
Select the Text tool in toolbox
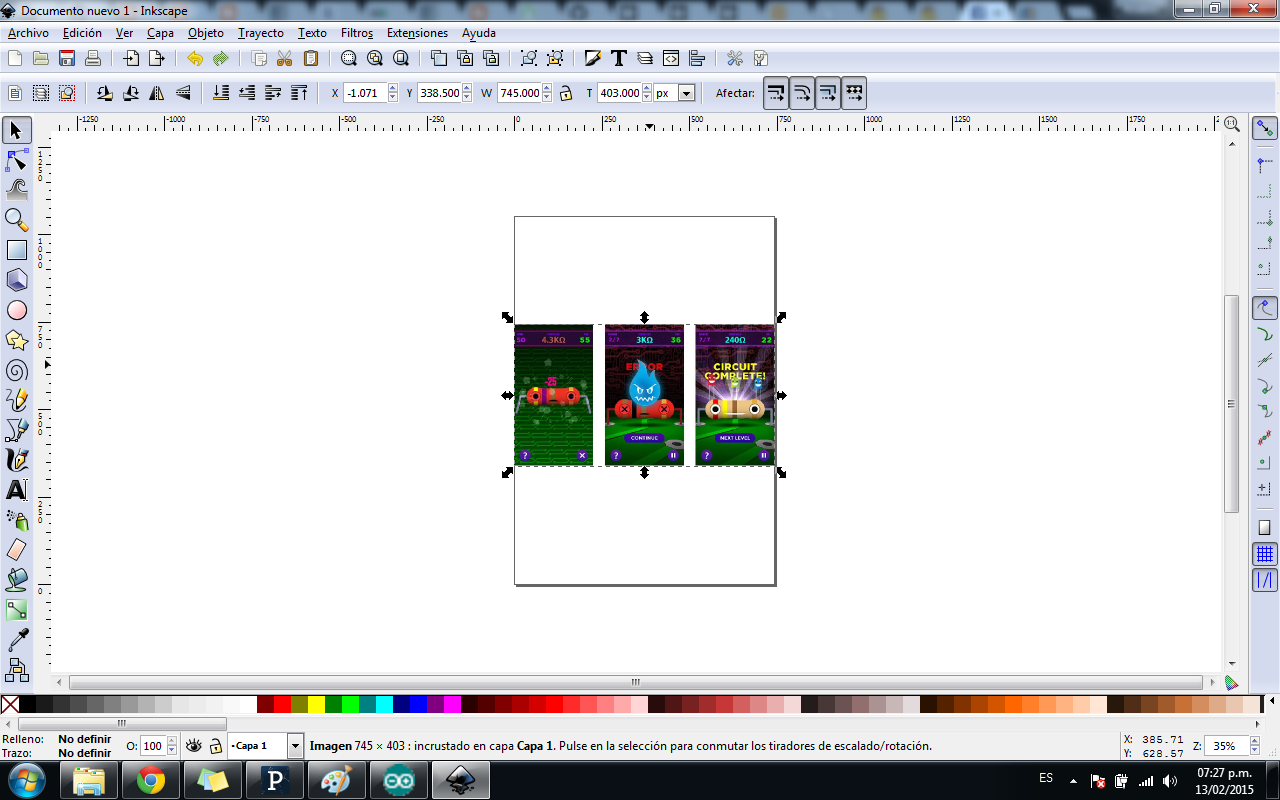(17, 490)
